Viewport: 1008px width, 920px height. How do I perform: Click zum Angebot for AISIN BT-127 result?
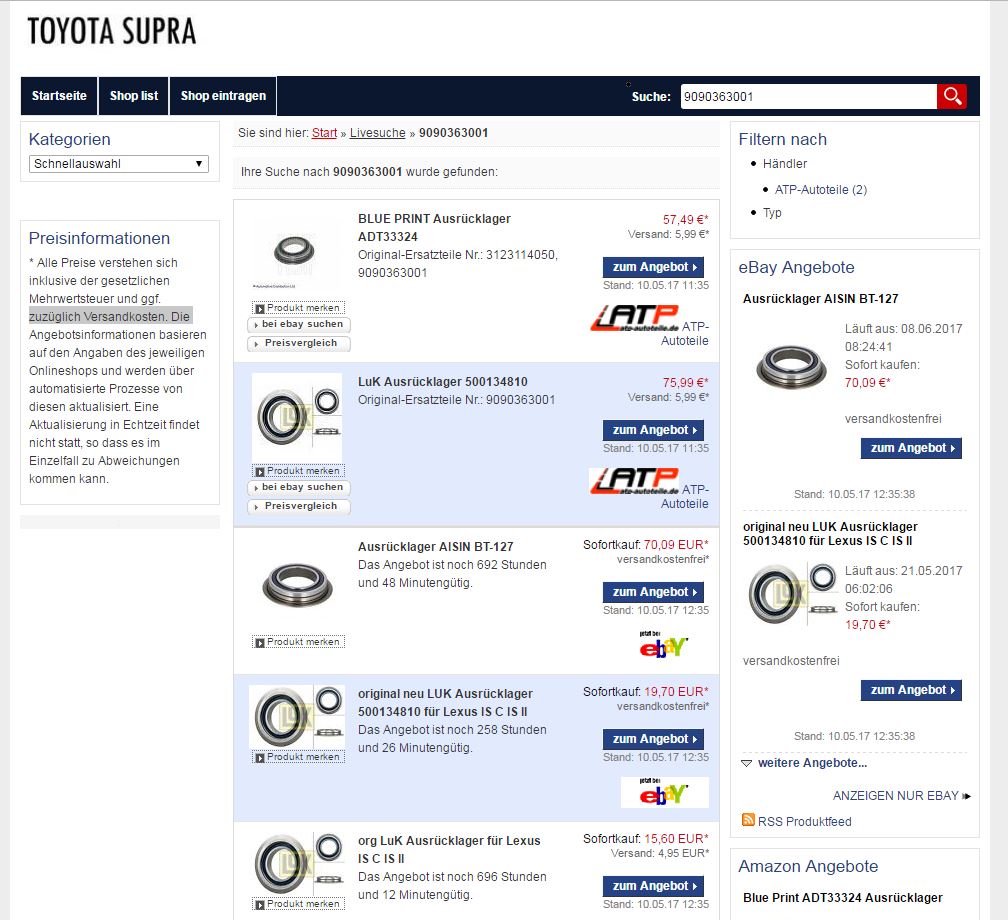click(653, 592)
